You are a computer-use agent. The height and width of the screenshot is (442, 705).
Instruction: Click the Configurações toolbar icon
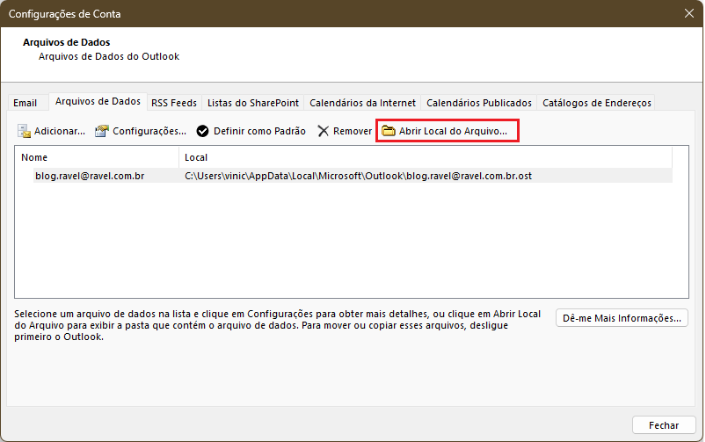tap(102, 131)
